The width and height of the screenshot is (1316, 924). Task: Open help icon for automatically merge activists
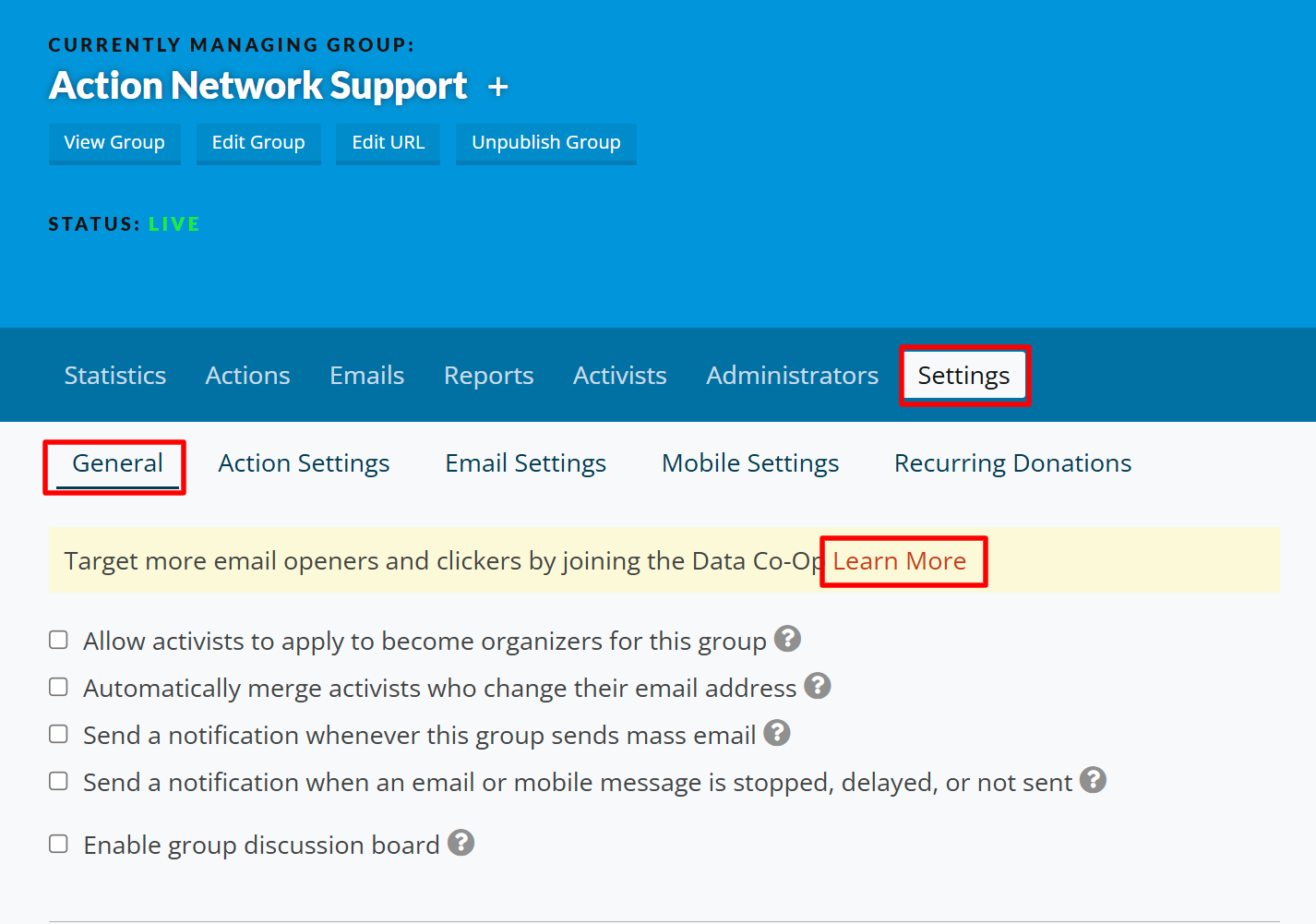coord(818,686)
